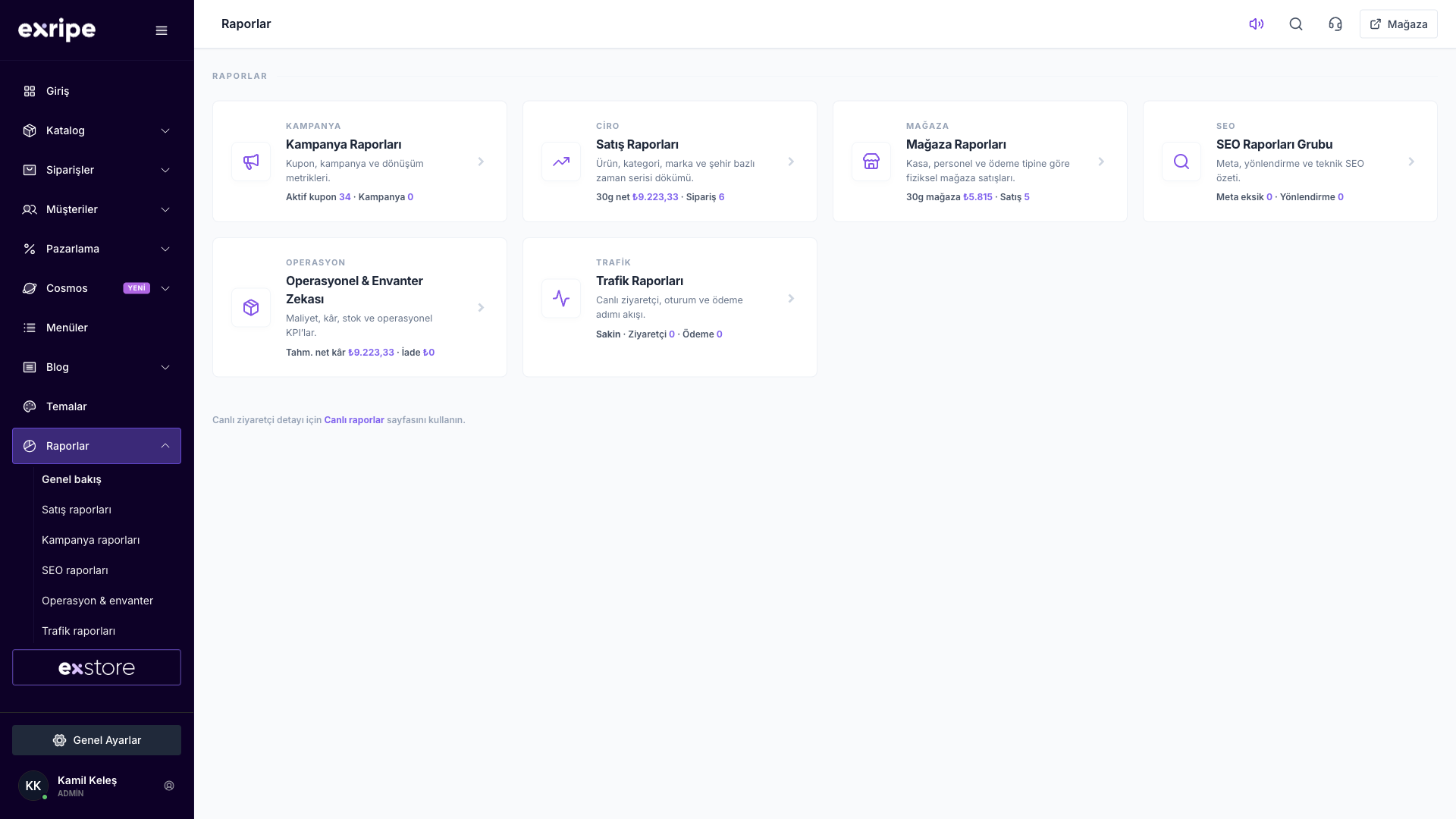Viewport: 1456px width, 819px height.
Task: Open Satış Raporları via its arrow
Action: (x=791, y=162)
